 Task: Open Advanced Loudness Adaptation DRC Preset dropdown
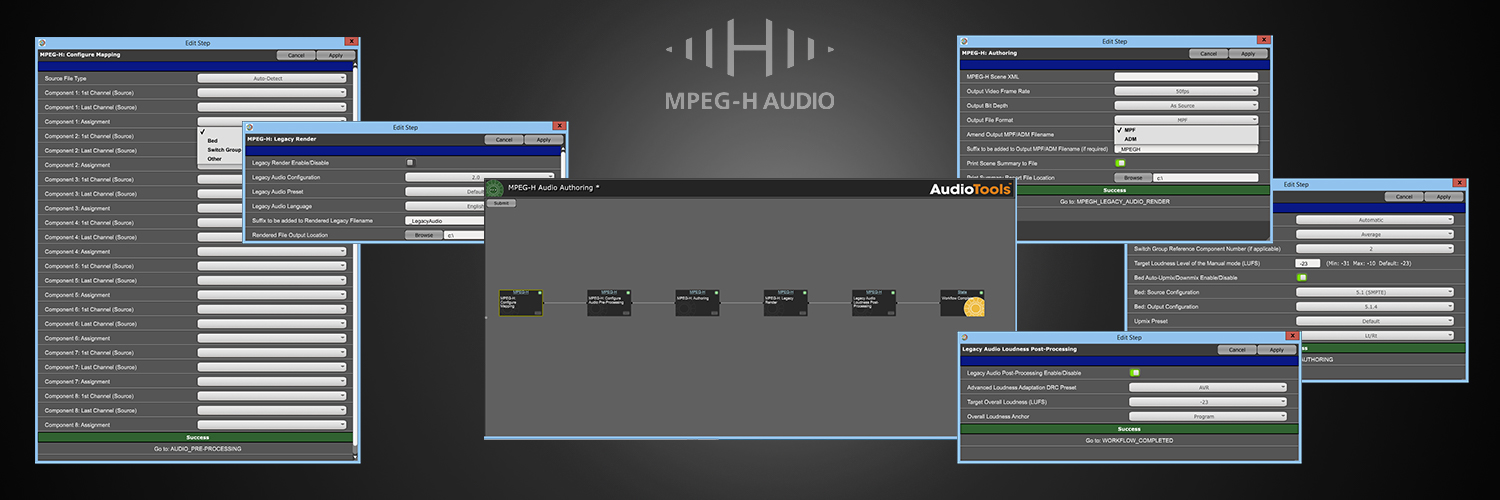[1208, 387]
